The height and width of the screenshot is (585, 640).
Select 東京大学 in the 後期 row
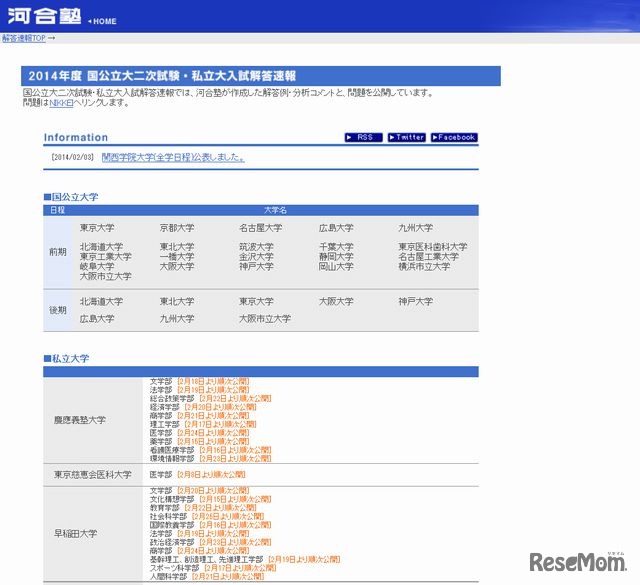[256, 301]
